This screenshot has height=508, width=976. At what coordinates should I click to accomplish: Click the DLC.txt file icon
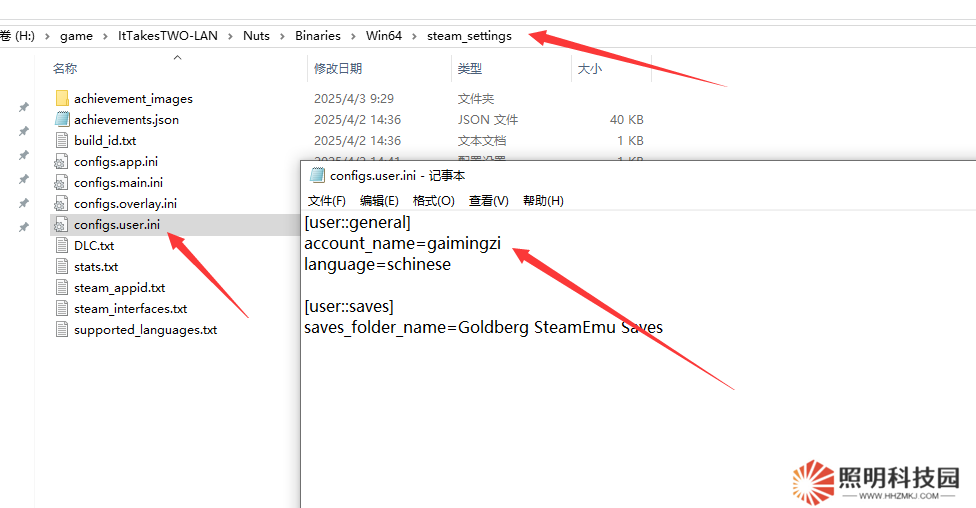point(62,245)
